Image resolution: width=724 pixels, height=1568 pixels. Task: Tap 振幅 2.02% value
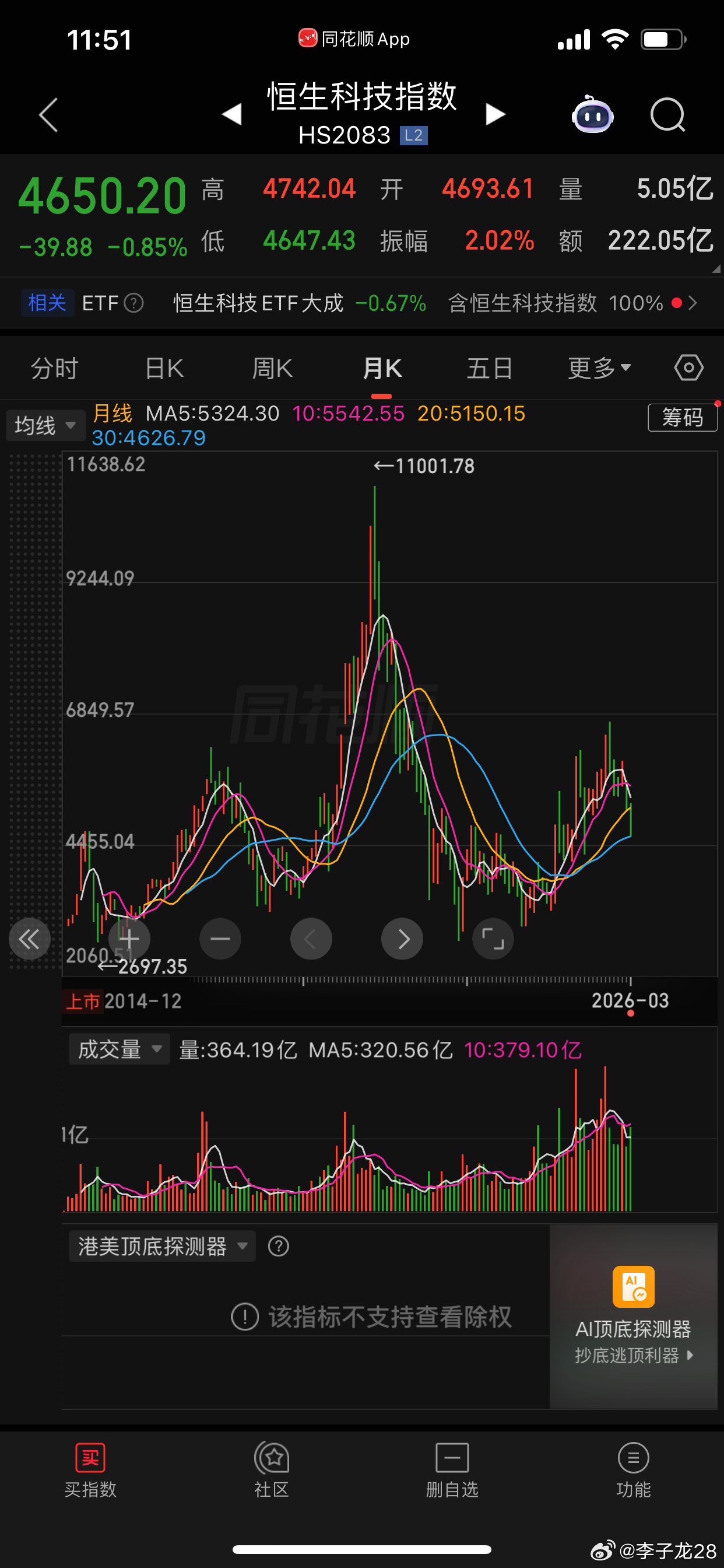(500, 240)
